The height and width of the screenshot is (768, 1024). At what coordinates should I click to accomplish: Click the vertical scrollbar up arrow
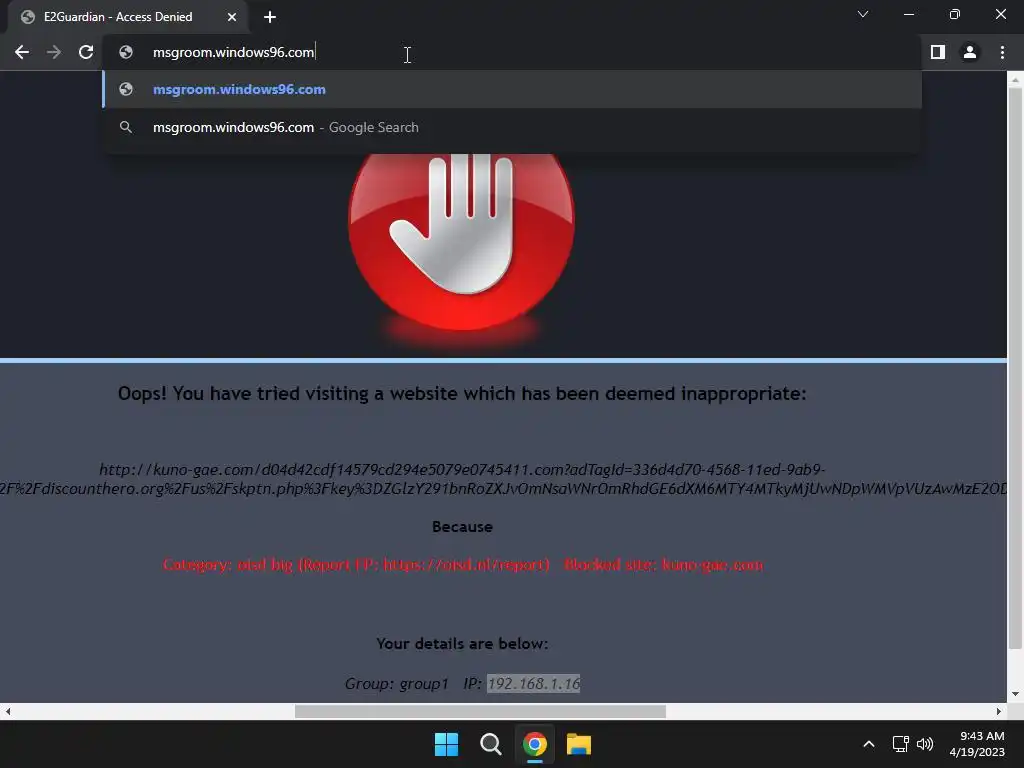tap(1015, 80)
